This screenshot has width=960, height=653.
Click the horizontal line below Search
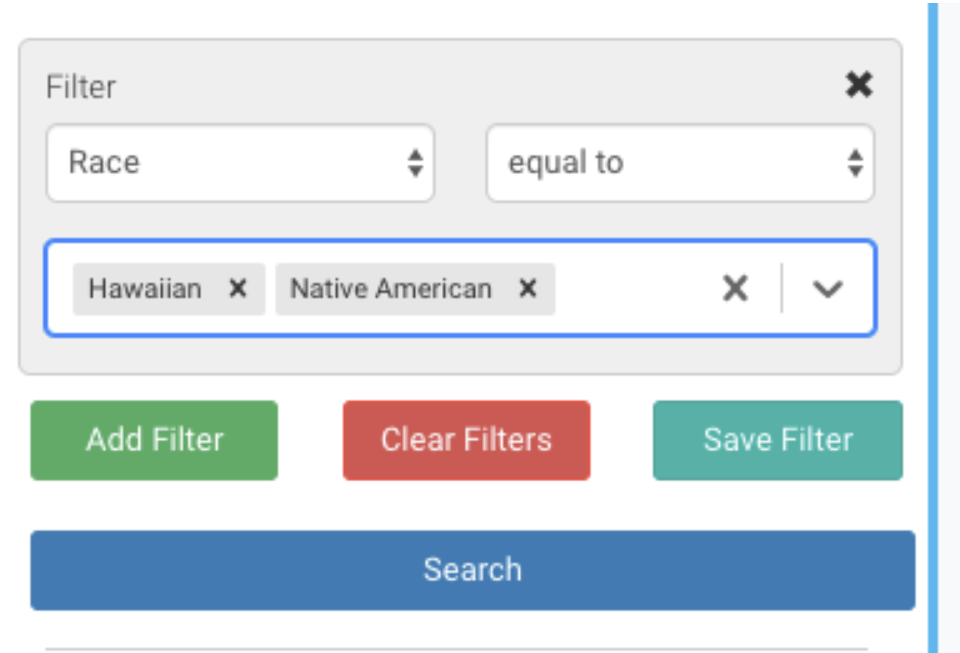point(456,649)
